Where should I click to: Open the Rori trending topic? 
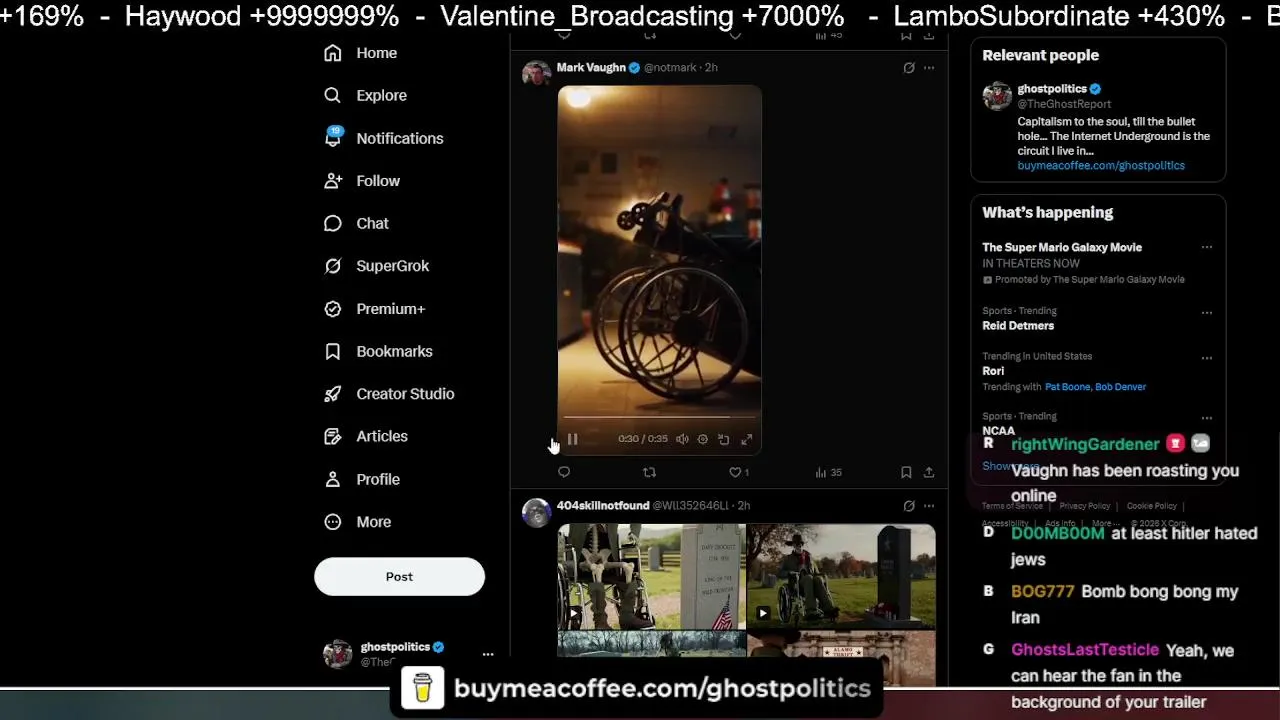(993, 371)
